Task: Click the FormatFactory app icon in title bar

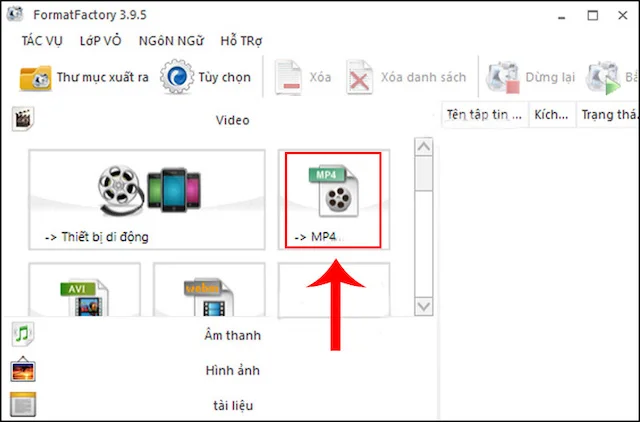Action: click(x=15, y=14)
